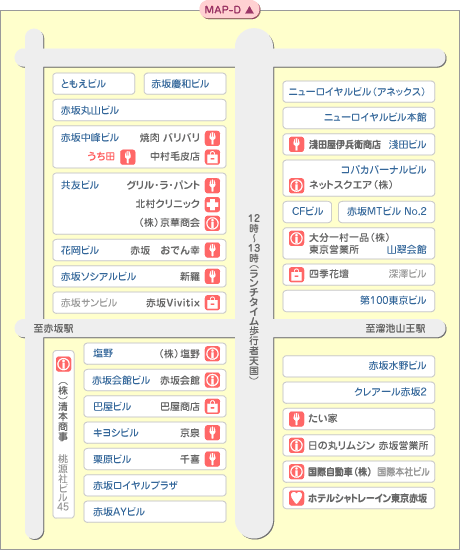Viewport: 460px width, 558px height.
Task: Click the 桃源社ビル45 vertical label
Action: click(63, 482)
